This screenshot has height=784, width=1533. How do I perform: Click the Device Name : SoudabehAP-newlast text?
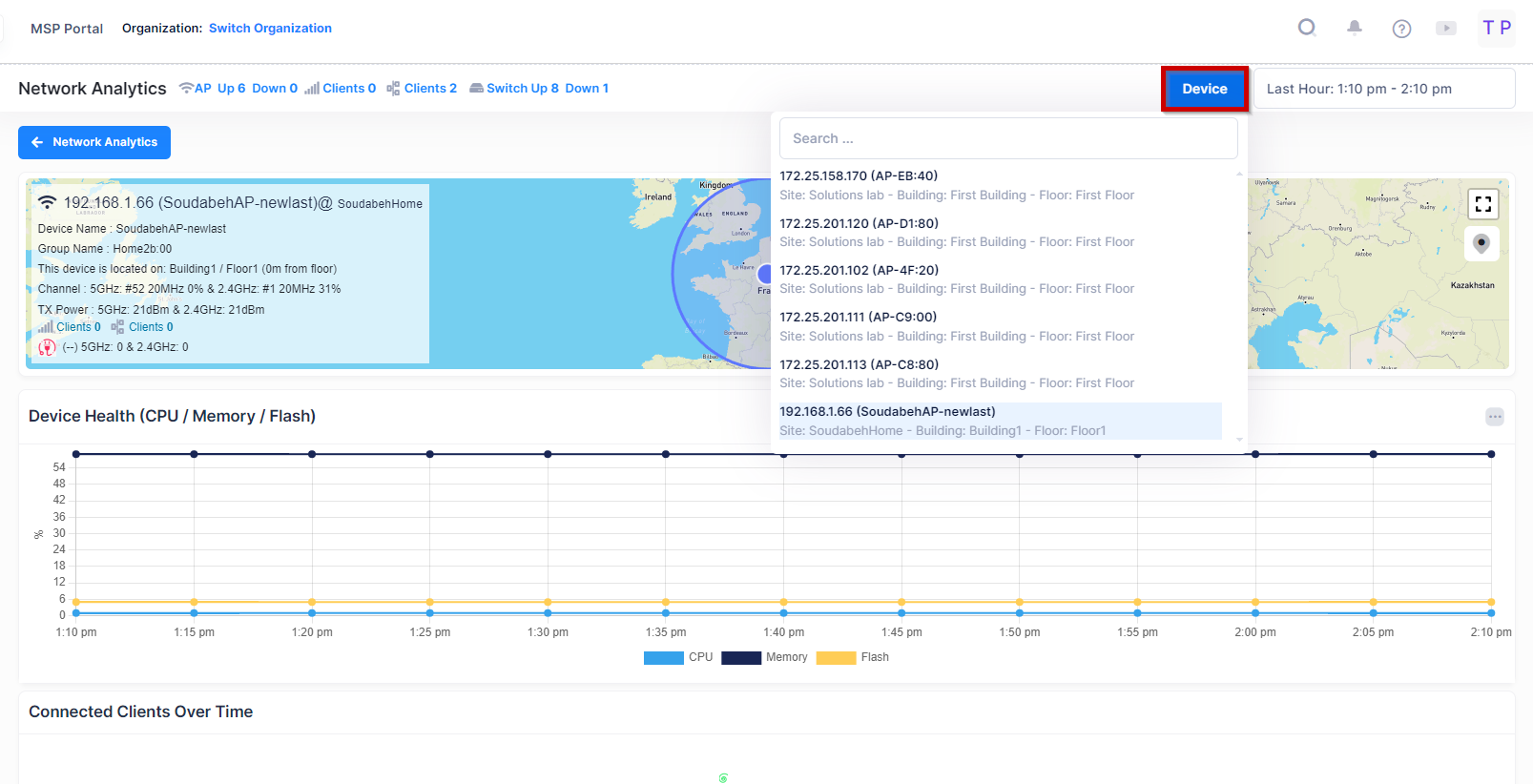pos(132,229)
